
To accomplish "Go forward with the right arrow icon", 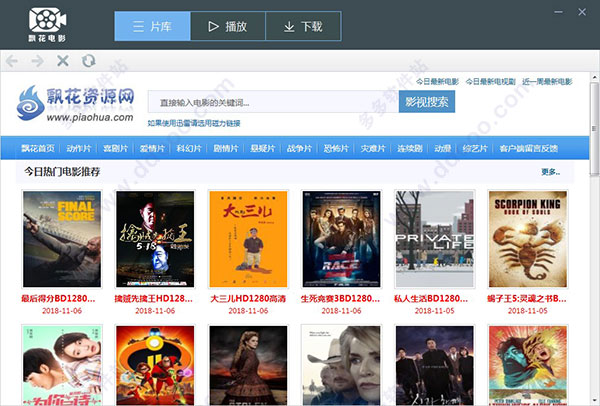I will [38, 61].
